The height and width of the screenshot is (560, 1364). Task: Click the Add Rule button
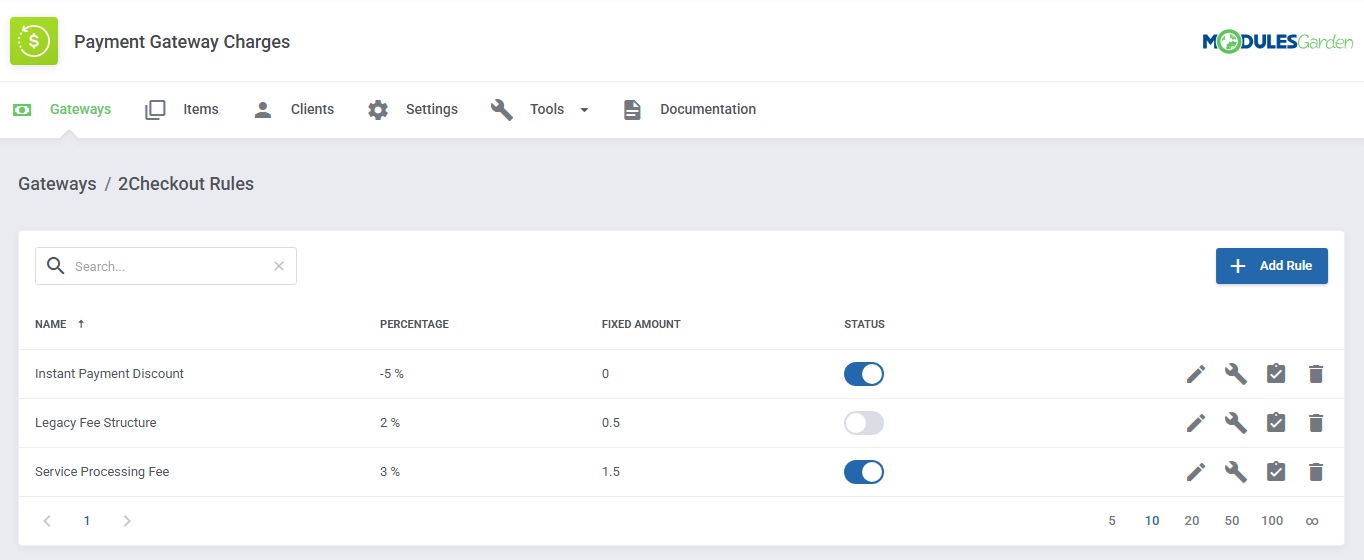pos(1271,266)
